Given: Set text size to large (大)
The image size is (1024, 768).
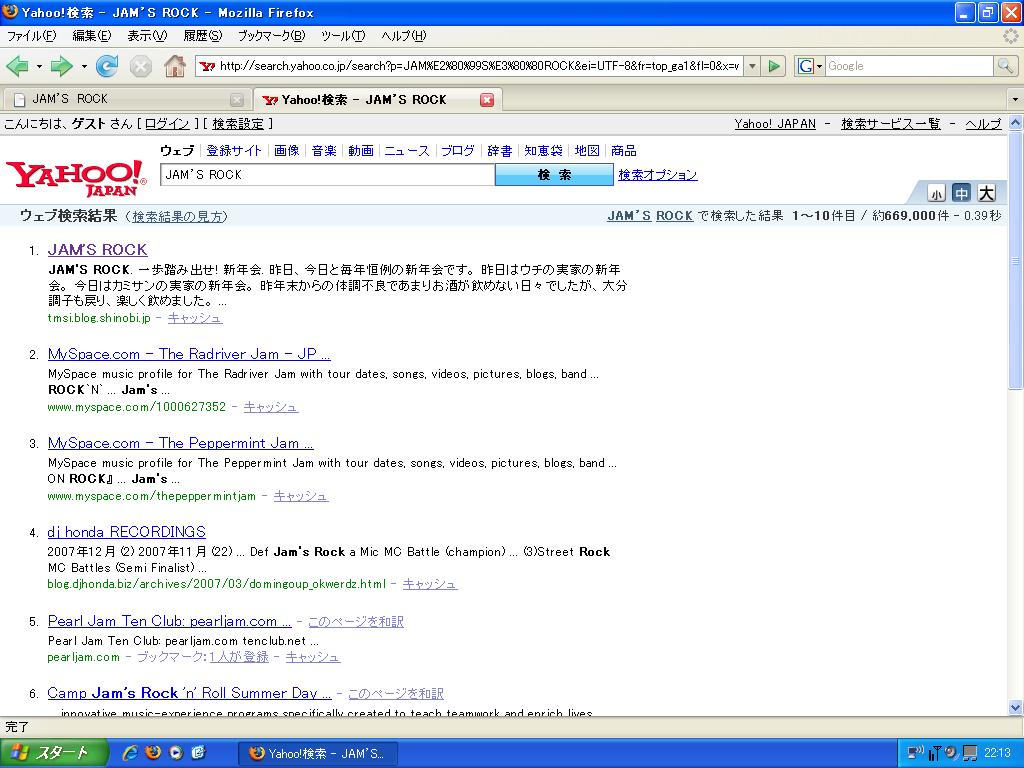Looking at the screenshot, I should [986, 193].
